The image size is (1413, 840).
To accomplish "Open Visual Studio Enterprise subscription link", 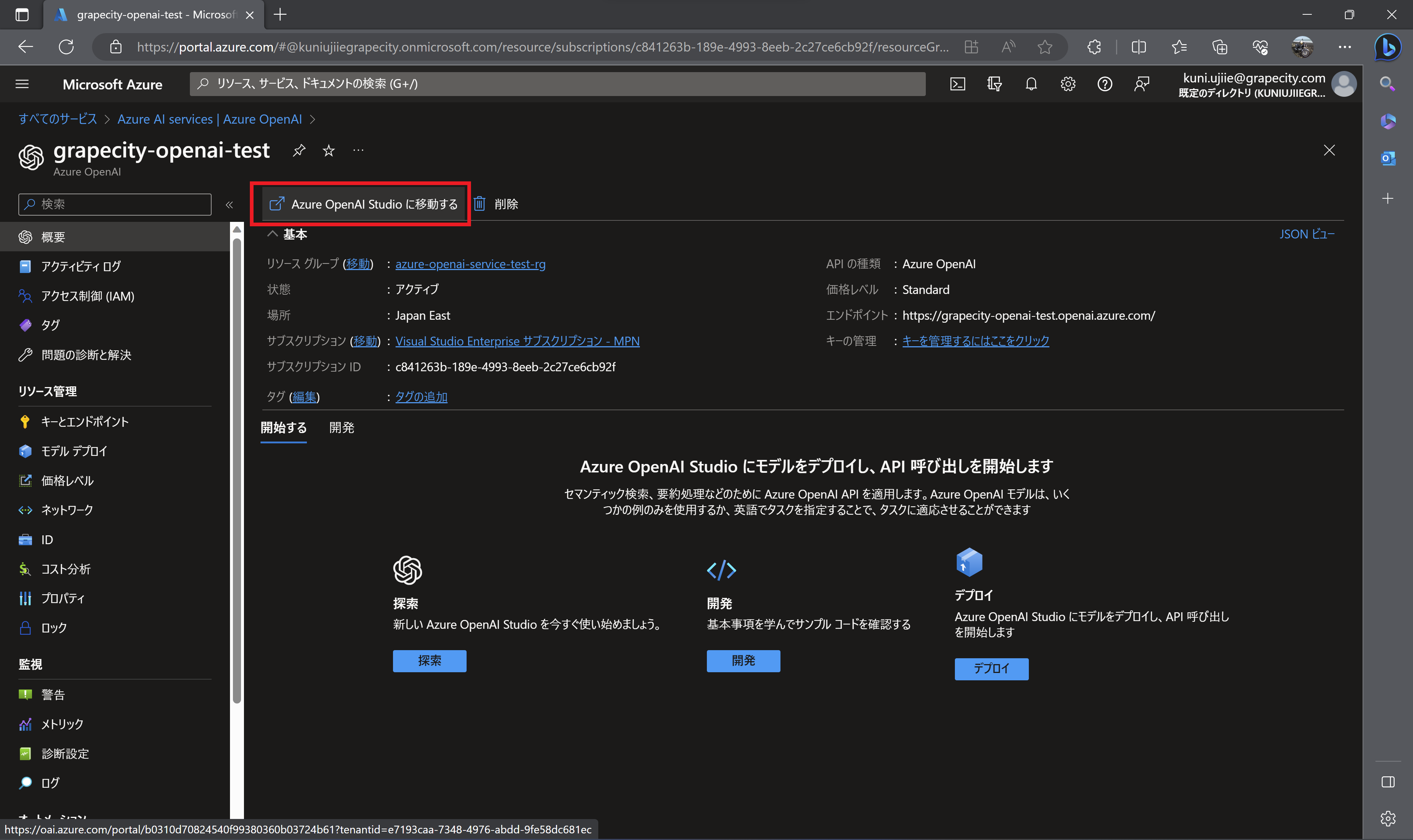I will click(517, 341).
